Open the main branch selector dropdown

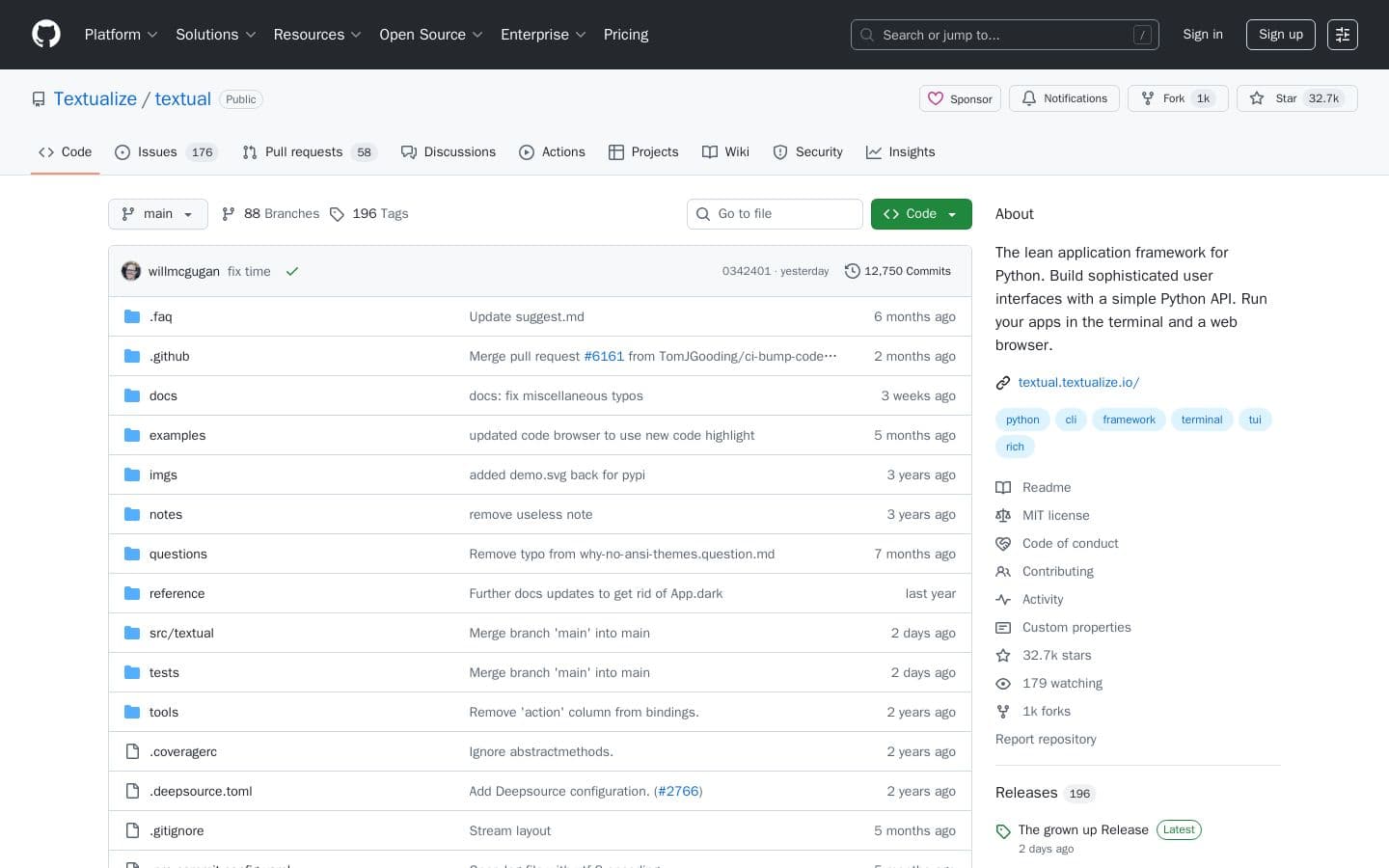coord(157,213)
